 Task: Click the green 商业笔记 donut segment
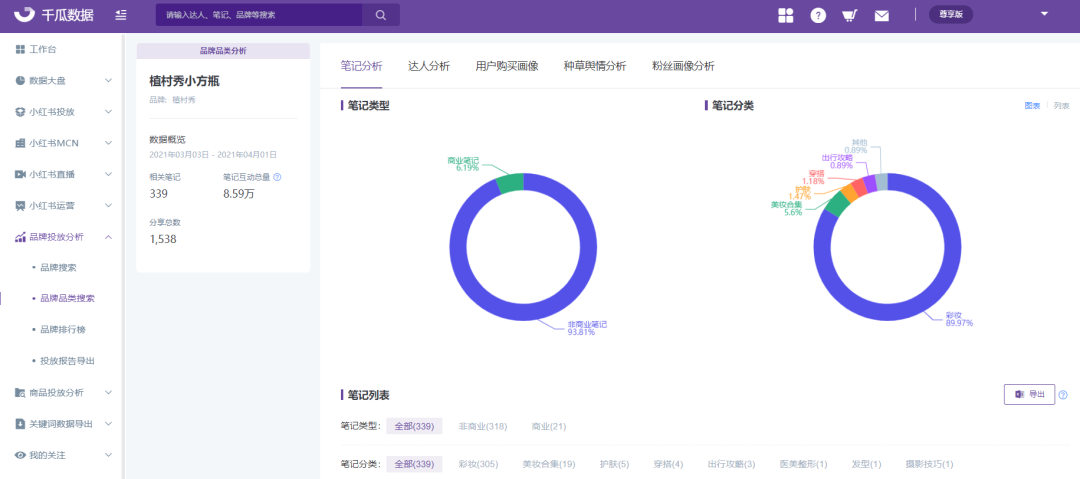[510, 183]
